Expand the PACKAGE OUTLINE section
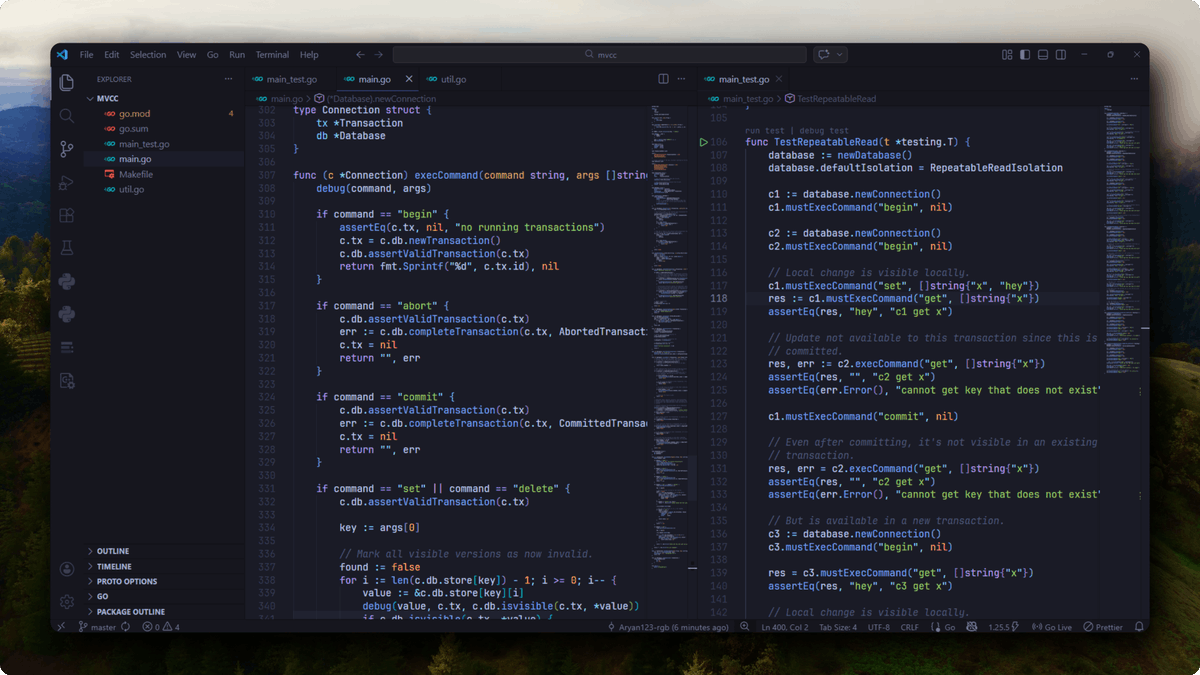The width and height of the screenshot is (1200, 675). [x=164, y=611]
